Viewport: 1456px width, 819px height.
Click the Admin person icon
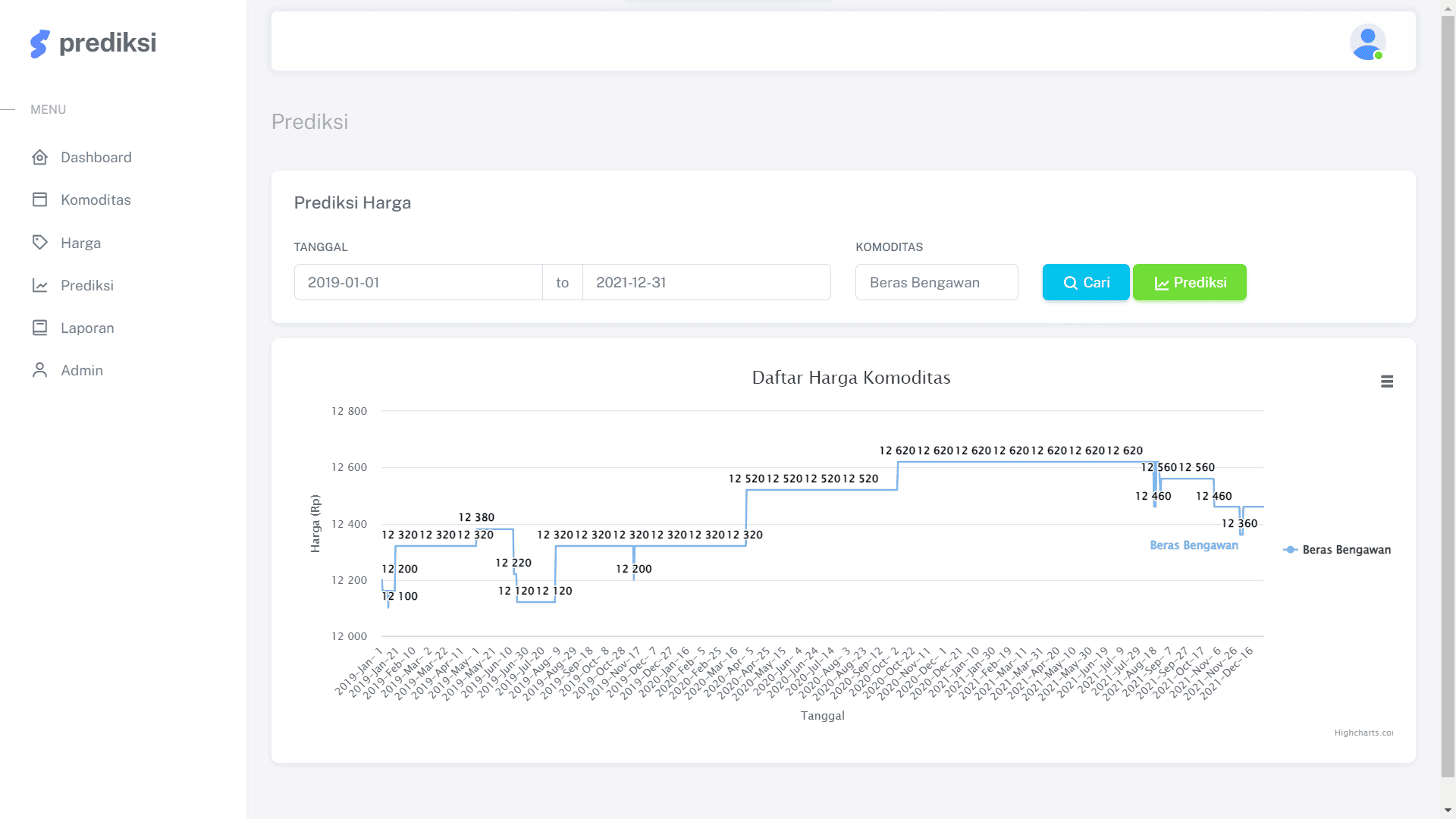click(x=40, y=371)
